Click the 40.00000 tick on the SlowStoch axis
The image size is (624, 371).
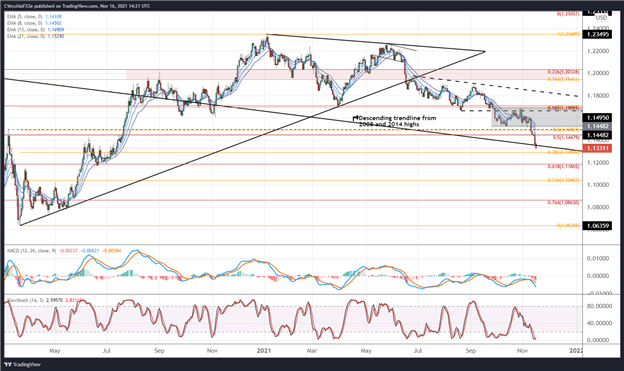pos(598,323)
